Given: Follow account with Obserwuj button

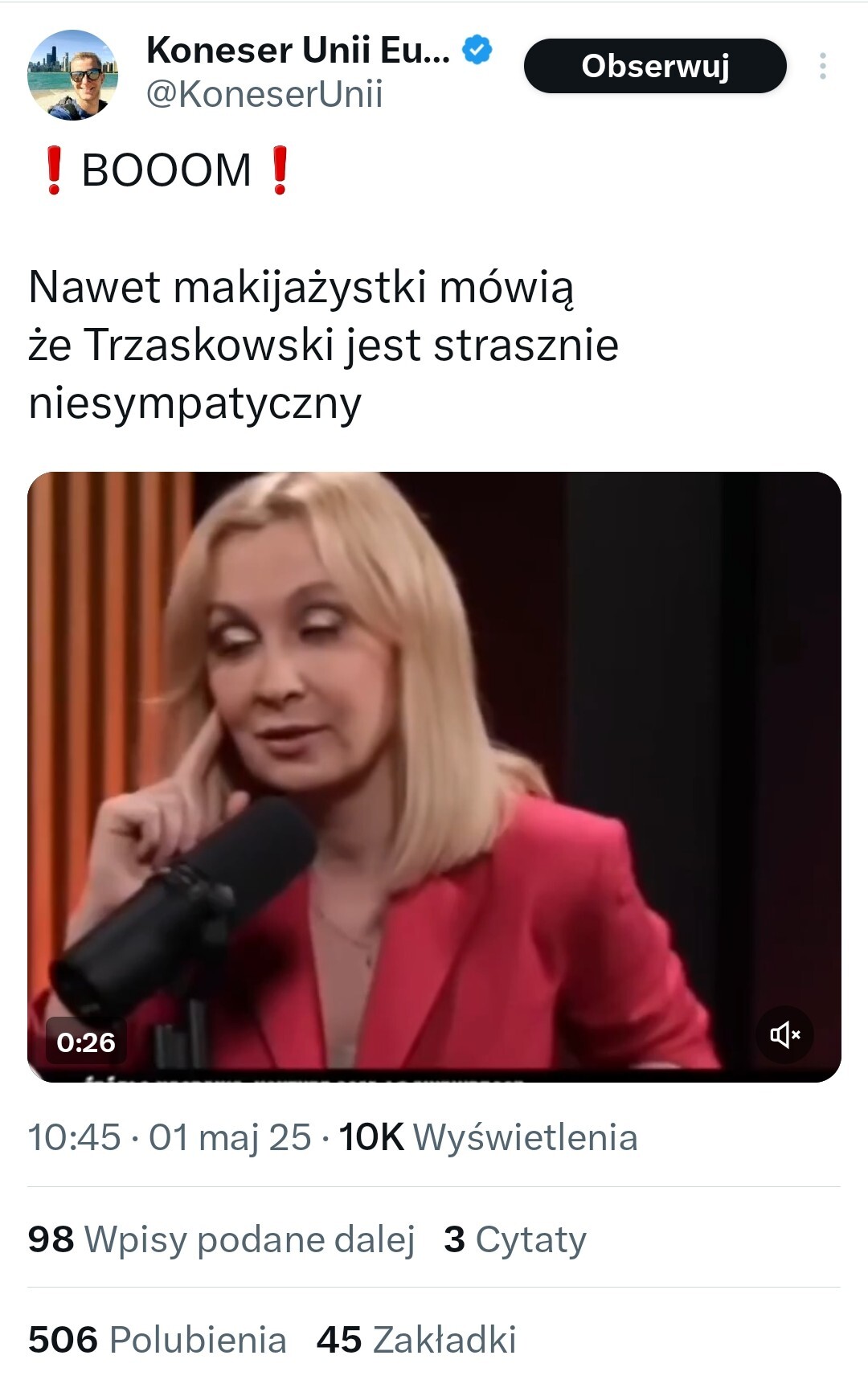Looking at the screenshot, I should click(x=655, y=66).
